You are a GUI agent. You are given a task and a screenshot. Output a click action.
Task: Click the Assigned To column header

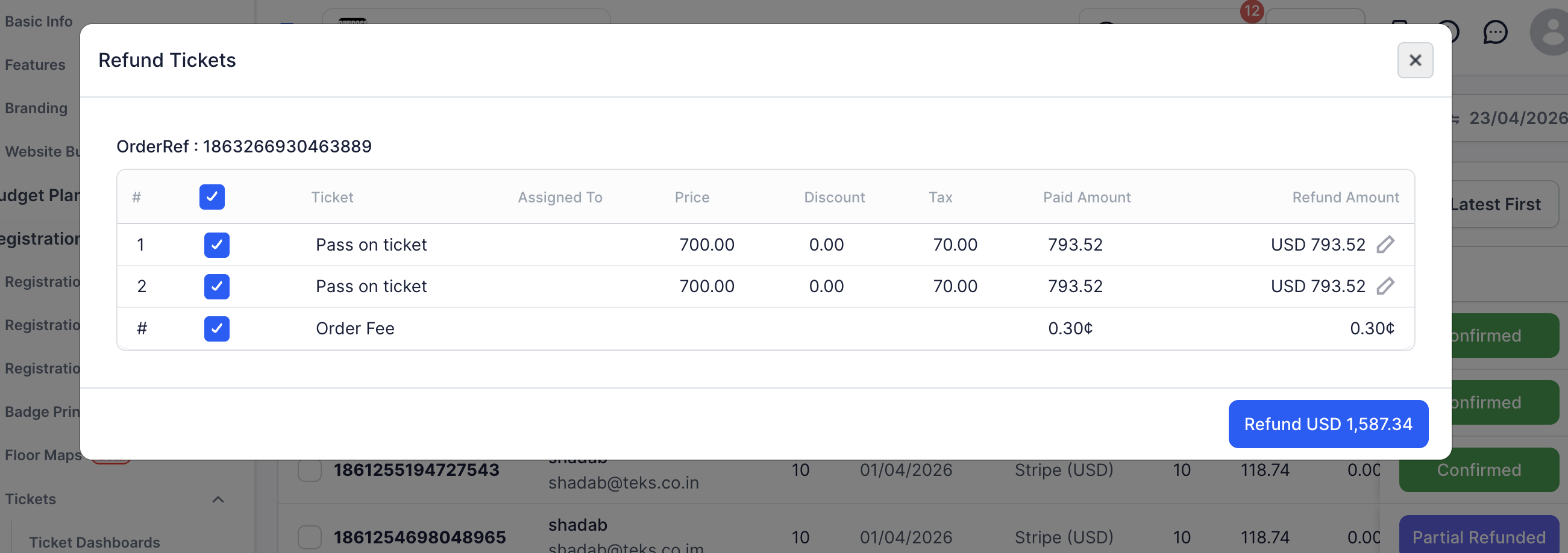pos(559,197)
